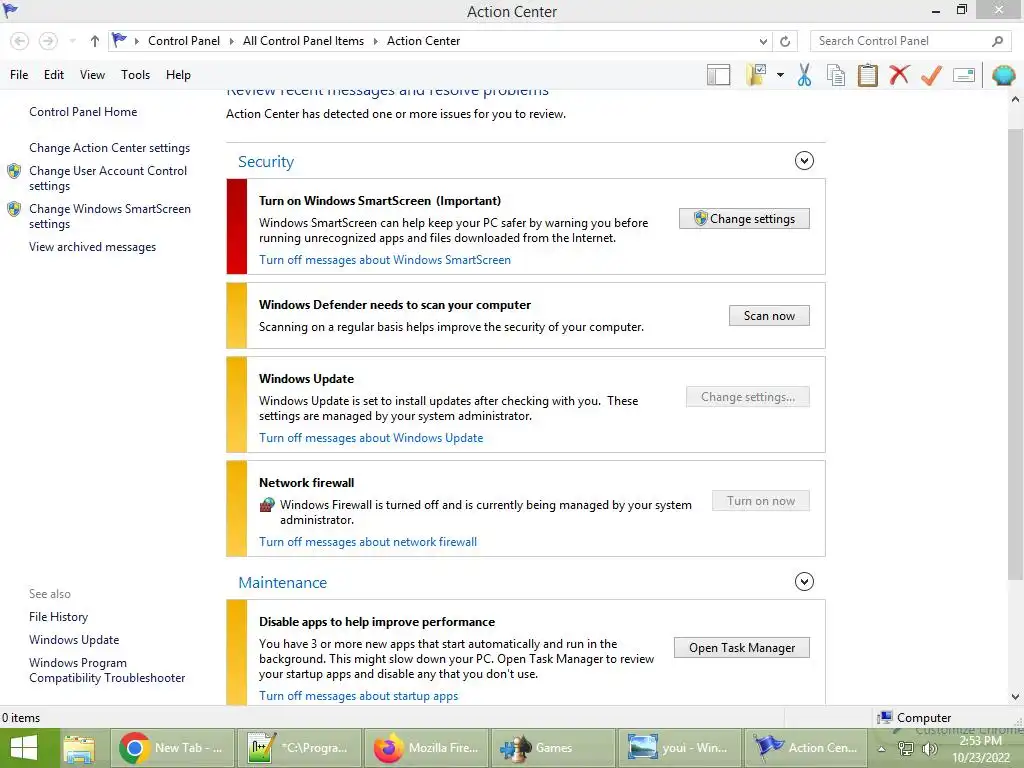This screenshot has width=1024, height=768.
Task: Open the File menu
Action: [x=19, y=75]
